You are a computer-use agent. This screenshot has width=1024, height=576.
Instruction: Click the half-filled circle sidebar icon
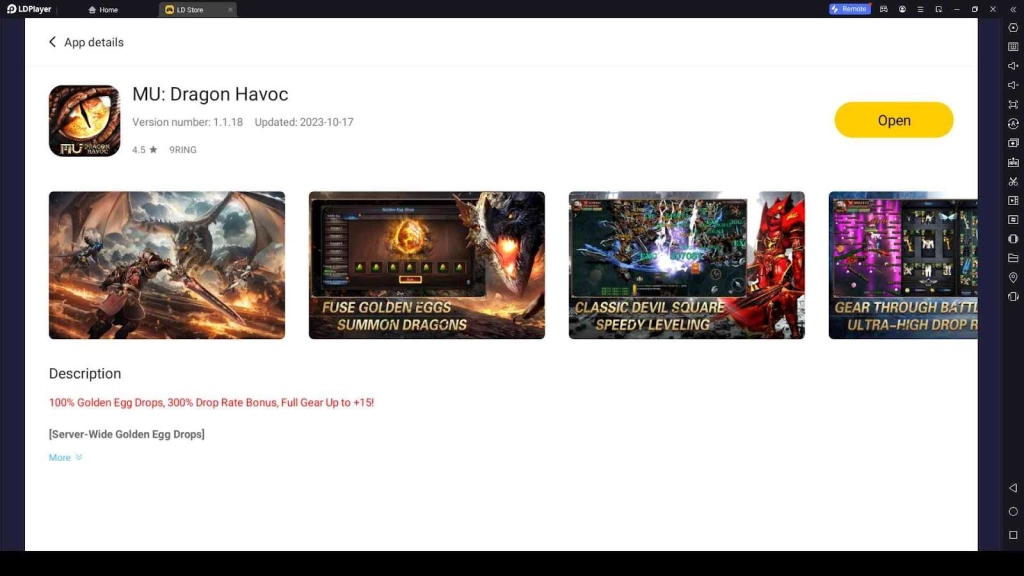coord(1013,239)
